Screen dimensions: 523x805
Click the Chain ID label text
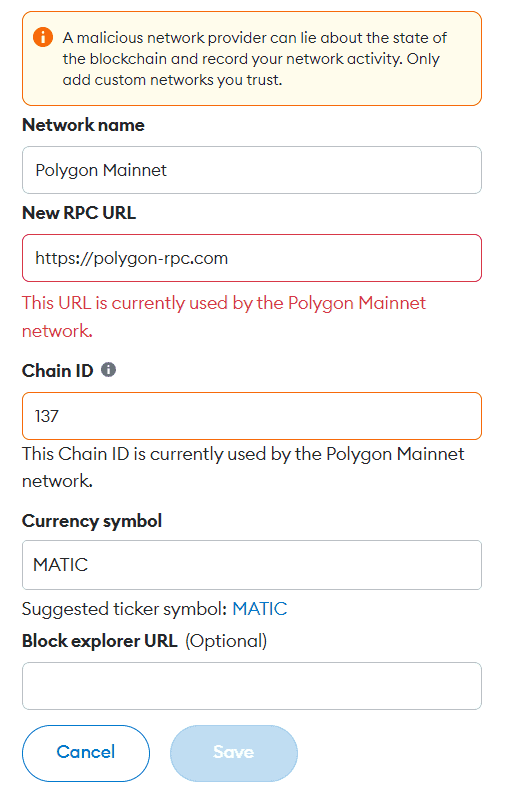pyautogui.click(x=57, y=370)
